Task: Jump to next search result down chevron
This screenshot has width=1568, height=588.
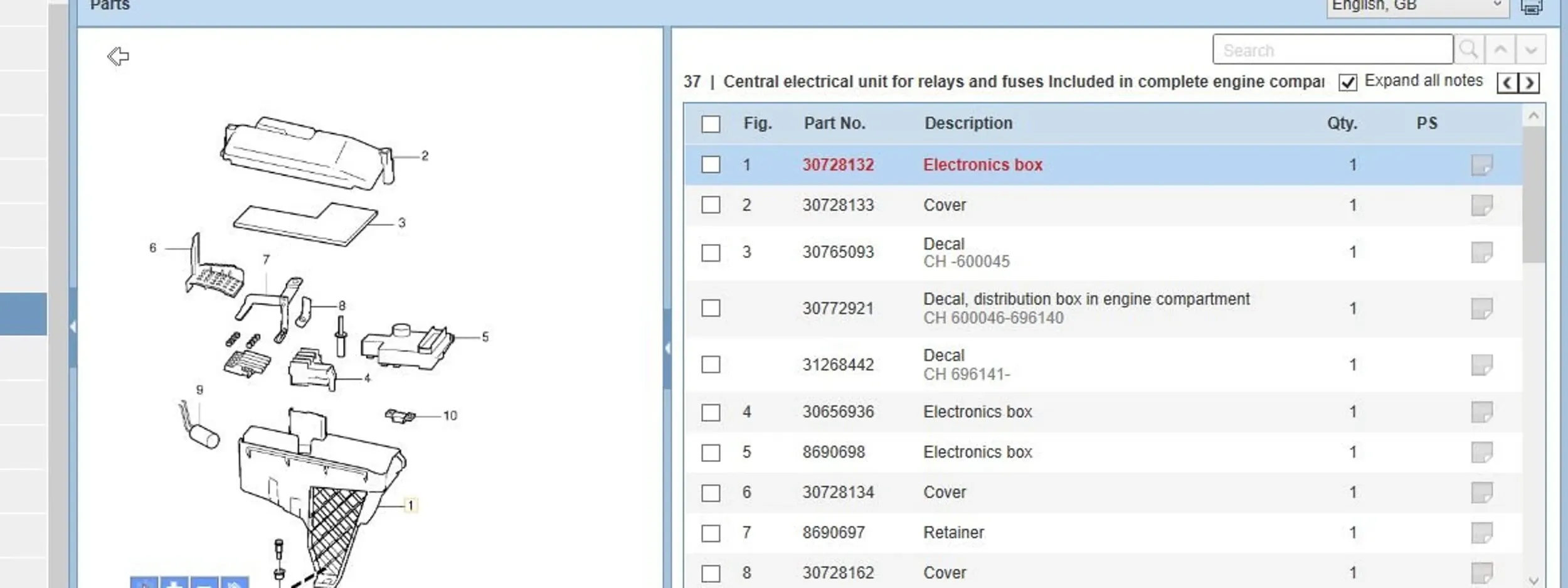Action: [x=1531, y=50]
